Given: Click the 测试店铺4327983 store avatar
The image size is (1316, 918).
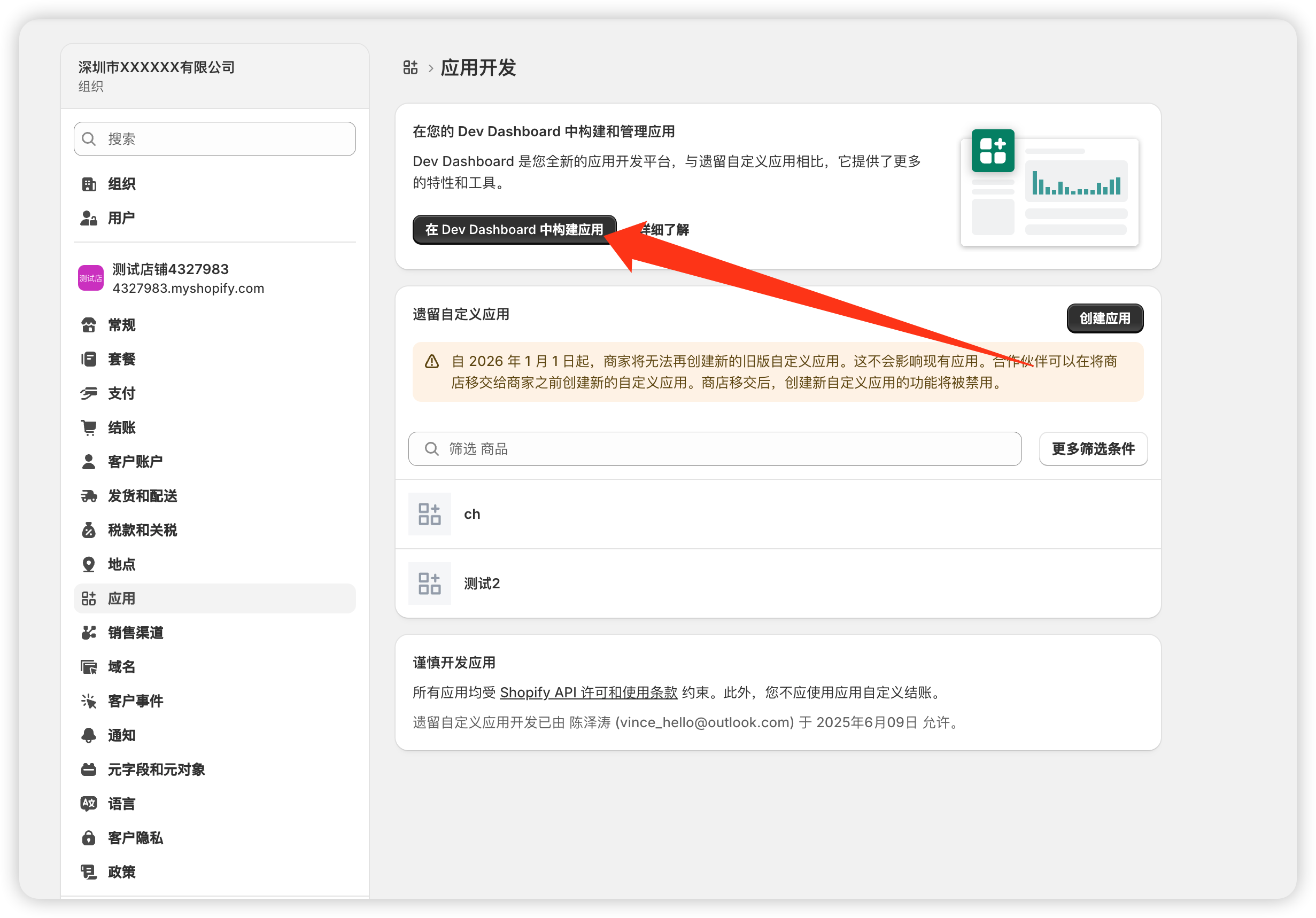Looking at the screenshot, I should click(x=90, y=278).
